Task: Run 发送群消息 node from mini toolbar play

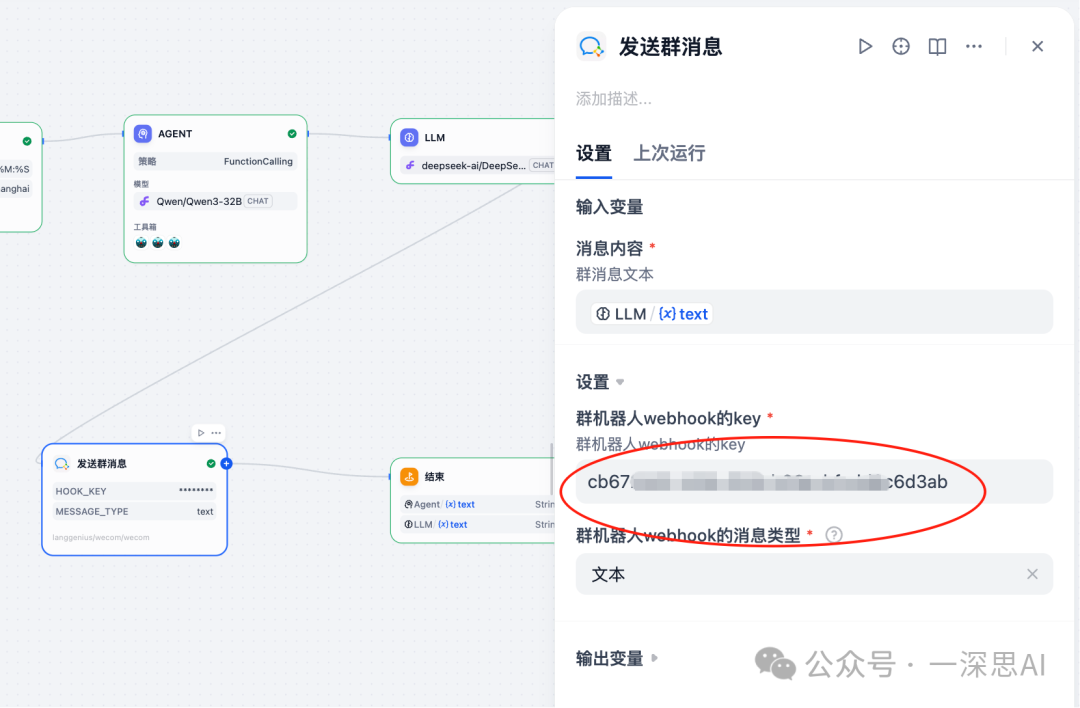Action: click(200, 433)
